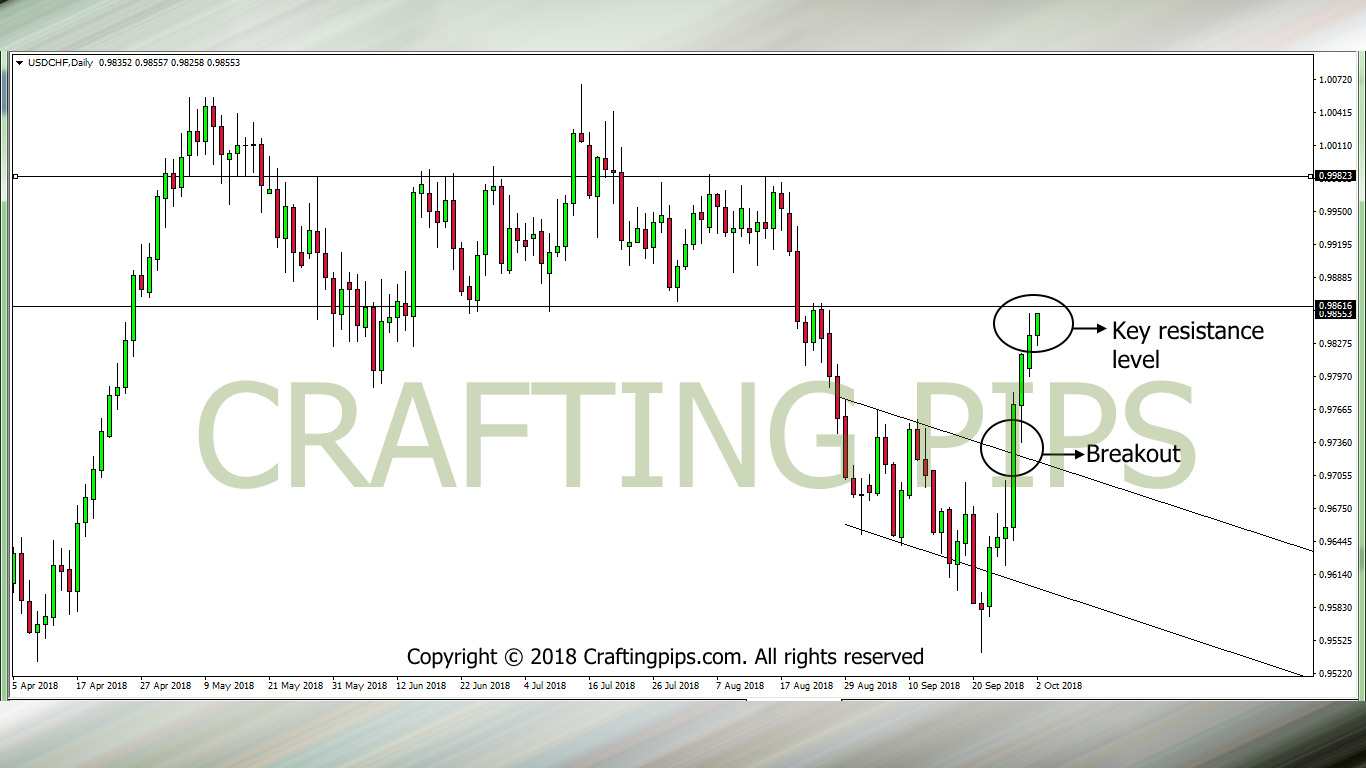Click the 0.95220 price axis label

[1336, 673]
